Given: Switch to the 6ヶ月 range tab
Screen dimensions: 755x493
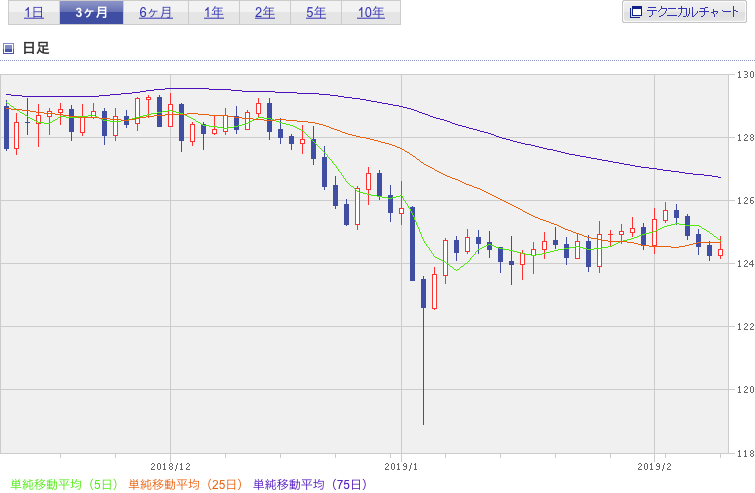Looking at the screenshot, I should 156,13.
